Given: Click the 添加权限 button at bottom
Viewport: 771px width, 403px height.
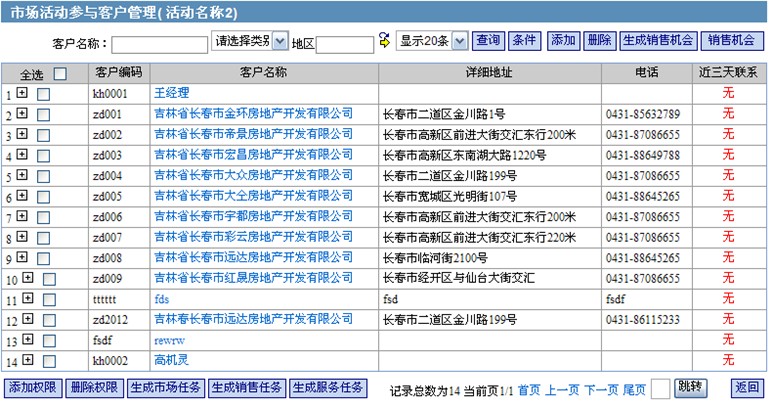Looking at the screenshot, I should point(33,388).
